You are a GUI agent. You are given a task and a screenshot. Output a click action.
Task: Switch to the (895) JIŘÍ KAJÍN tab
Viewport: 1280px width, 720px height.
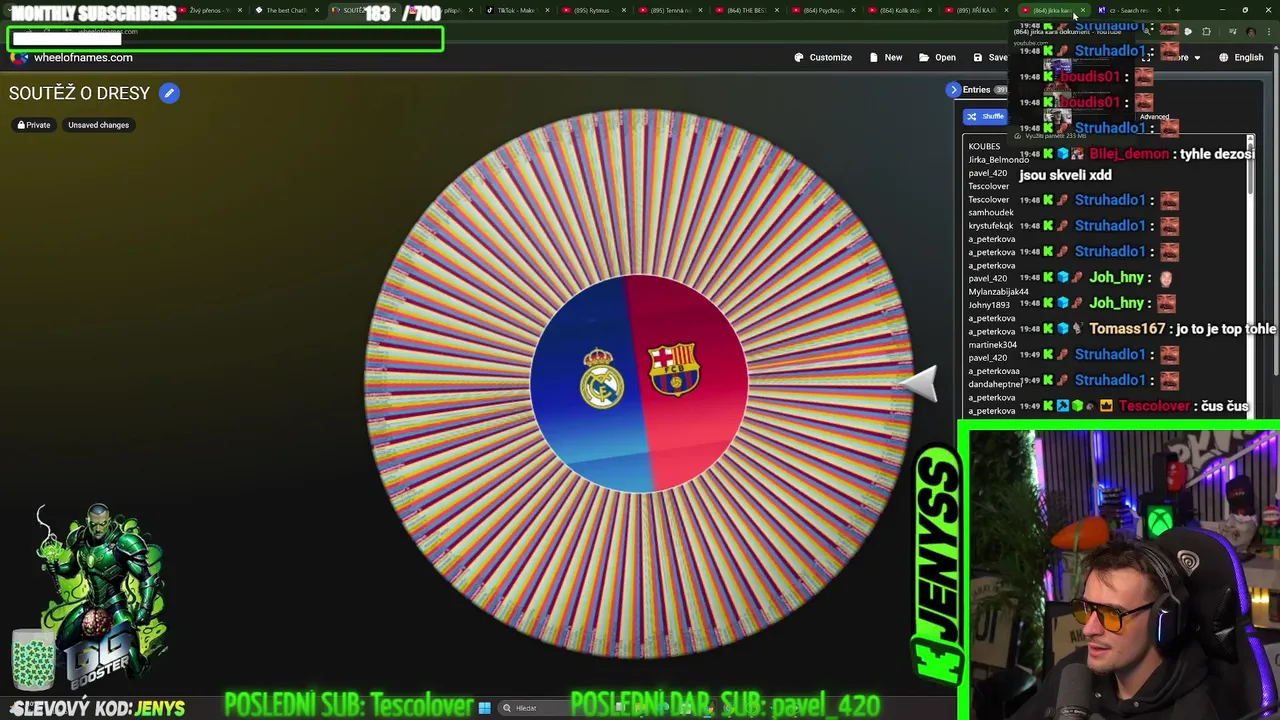tap(975, 10)
